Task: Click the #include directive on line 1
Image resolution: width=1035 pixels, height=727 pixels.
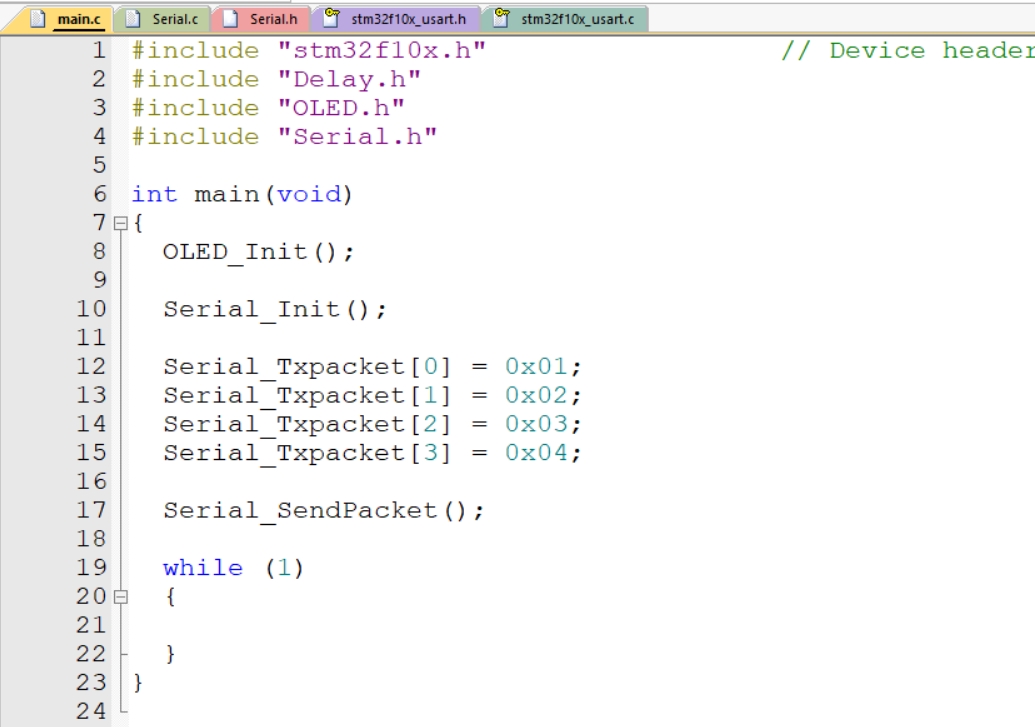Action: click(195, 50)
